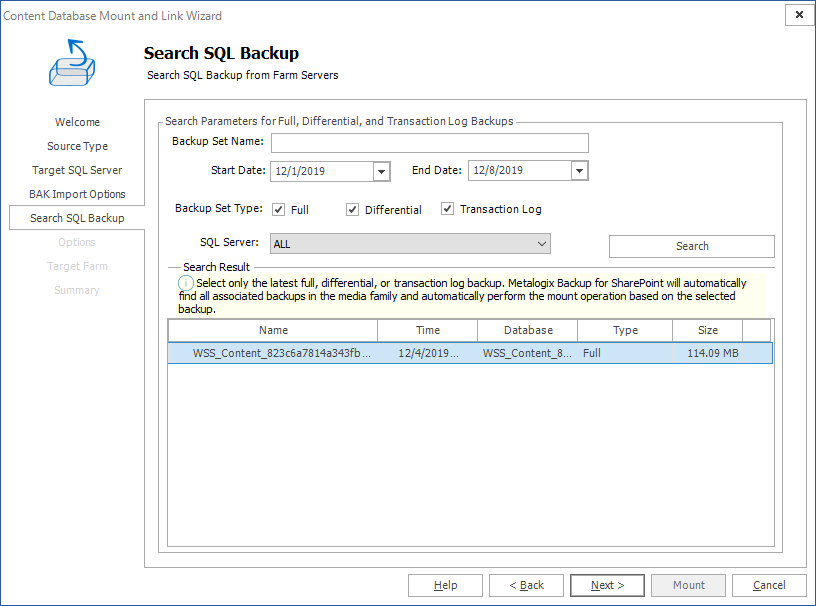
Task: Select the Options step in sidebar
Action: [x=77, y=242]
